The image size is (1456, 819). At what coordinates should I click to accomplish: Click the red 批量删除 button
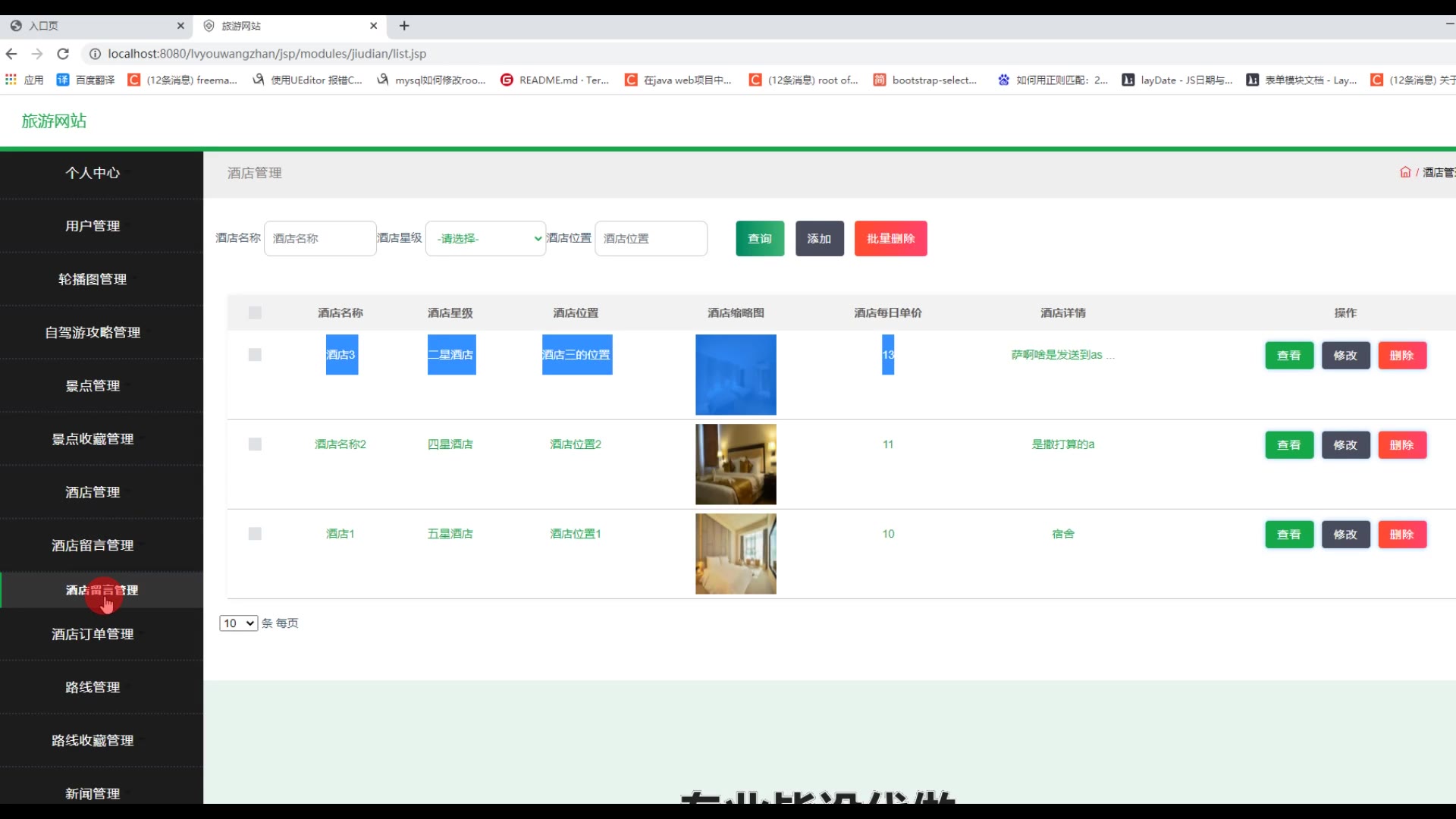pos(890,238)
